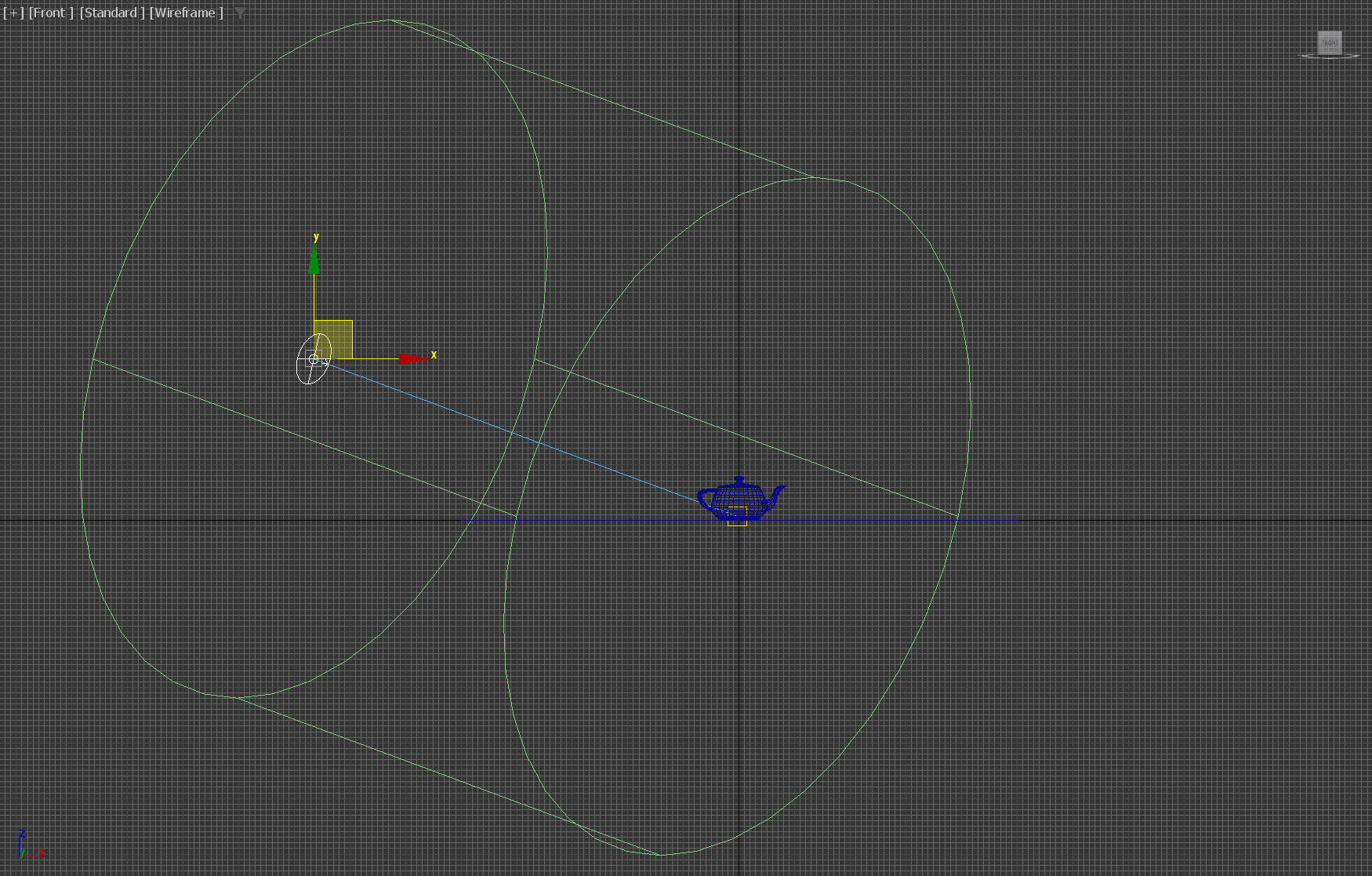Click the ViewCube front face

[x=1330, y=42]
